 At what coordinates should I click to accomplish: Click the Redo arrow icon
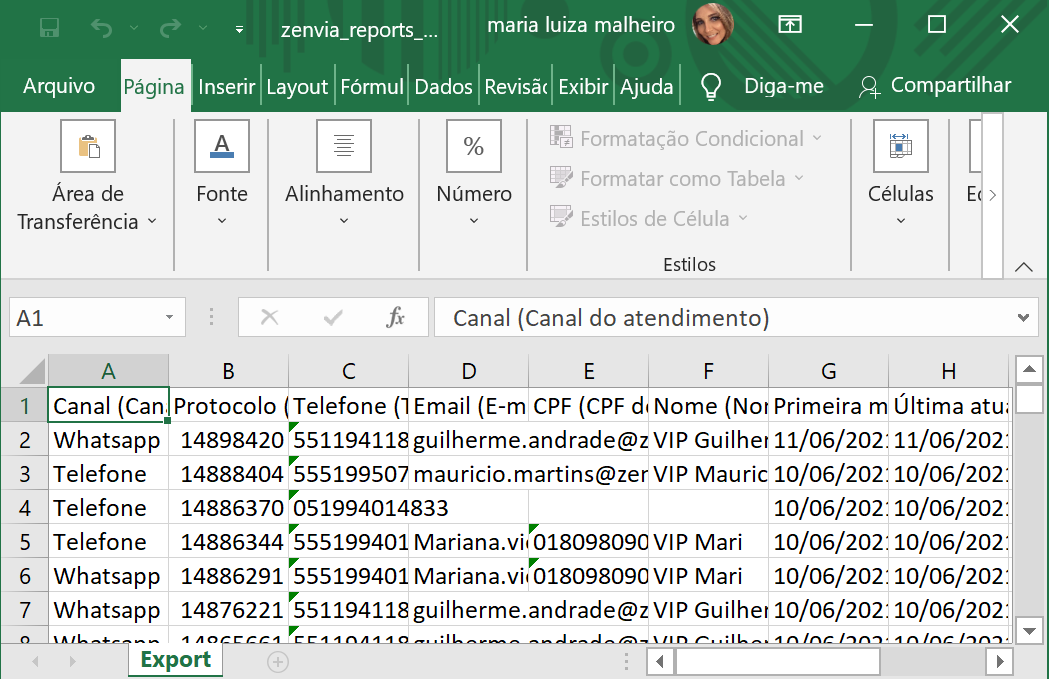[171, 28]
